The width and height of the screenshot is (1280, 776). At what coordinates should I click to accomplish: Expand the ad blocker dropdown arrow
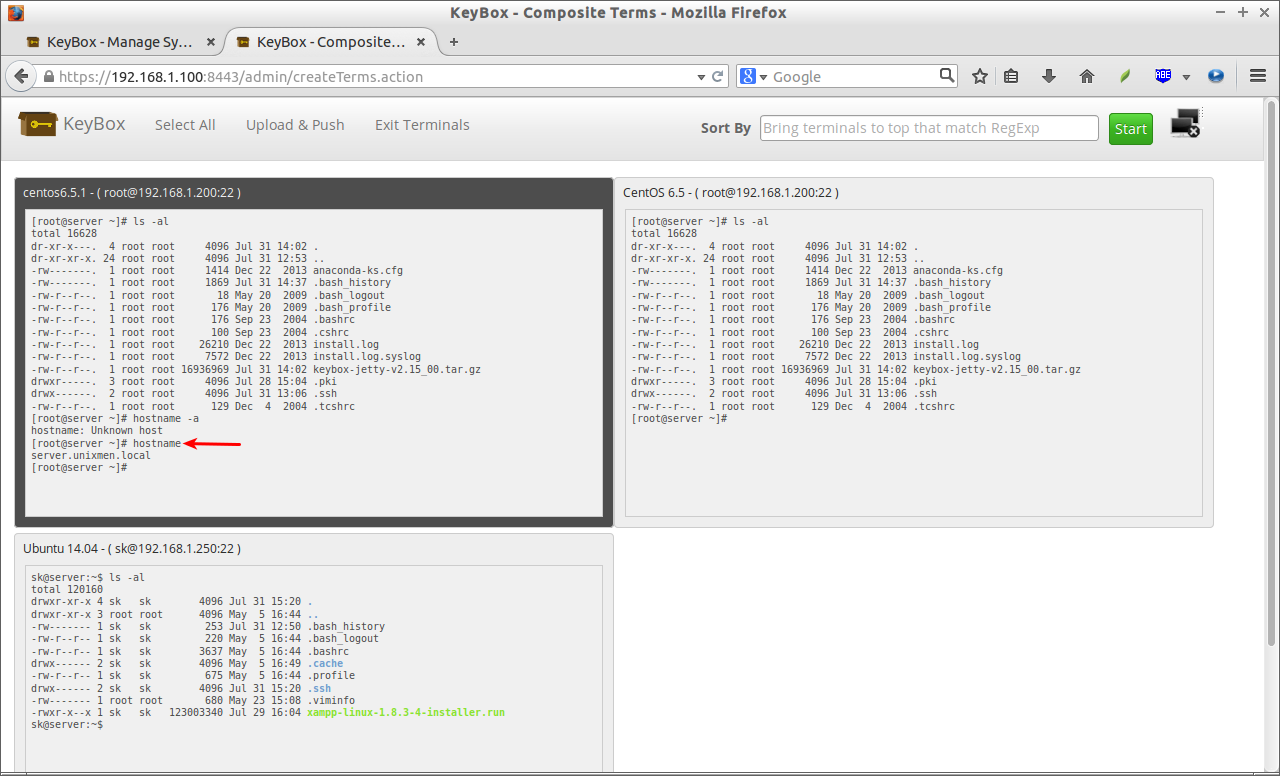click(1186, 77)
